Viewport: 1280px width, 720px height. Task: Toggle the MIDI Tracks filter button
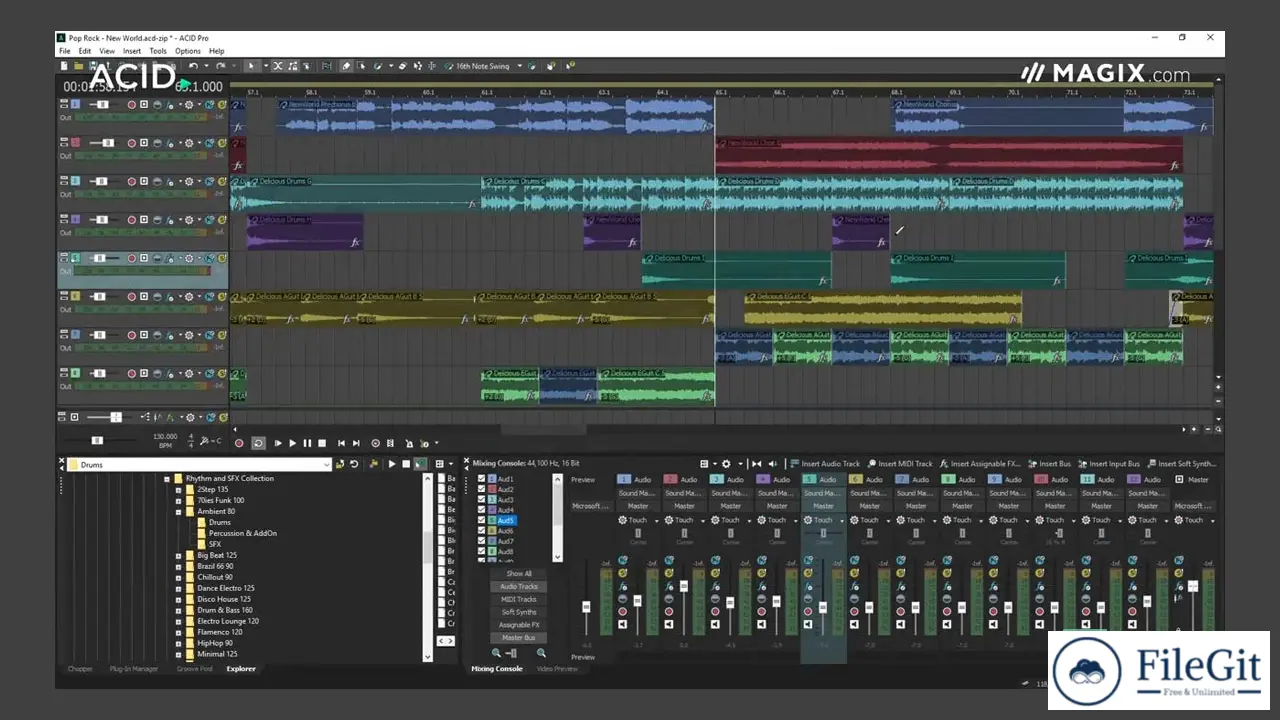(x=519, y=600)
